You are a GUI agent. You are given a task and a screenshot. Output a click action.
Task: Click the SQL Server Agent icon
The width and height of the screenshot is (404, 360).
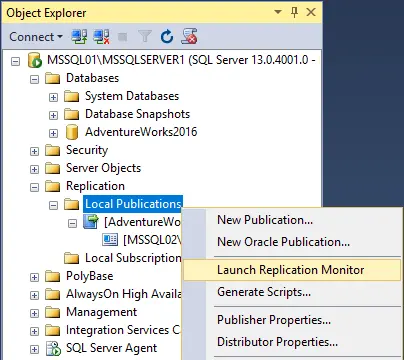tap(53, 348)
